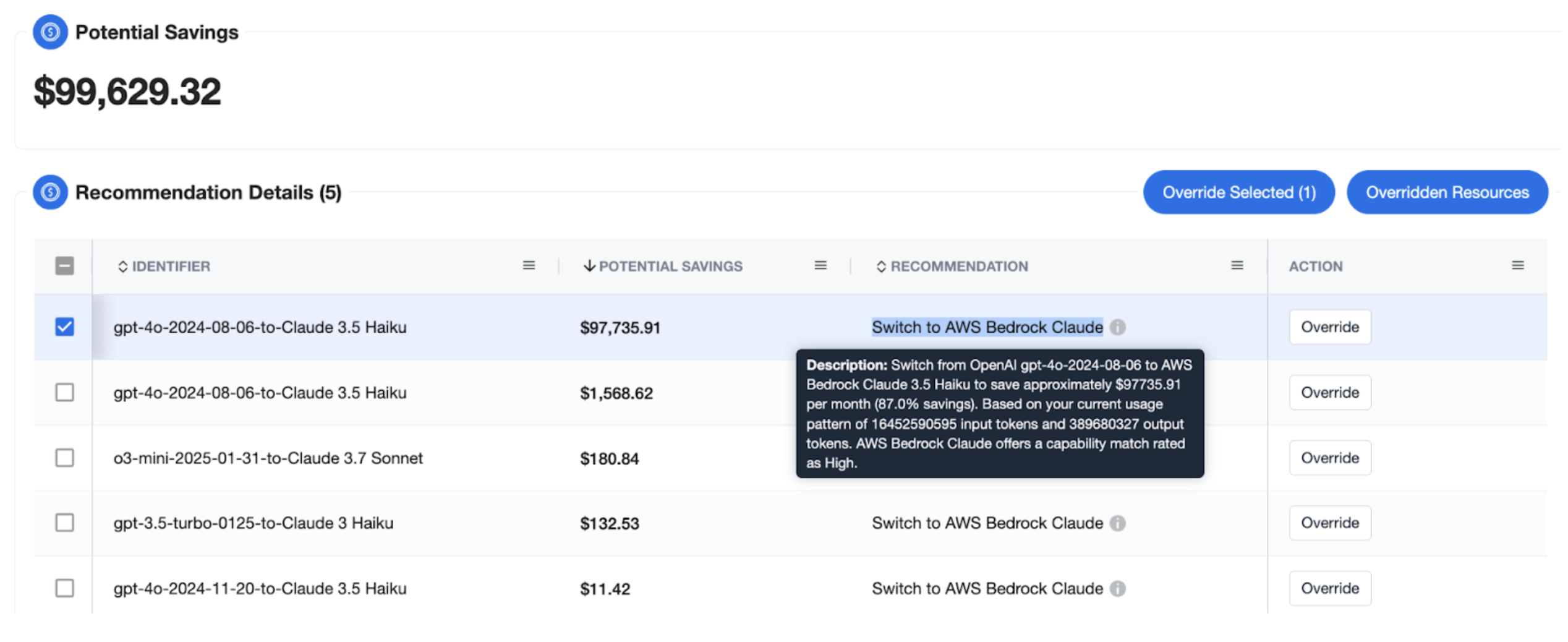Click the Description tooltip box
Screen dimensions: 1568x642
tap(1000, 413)
